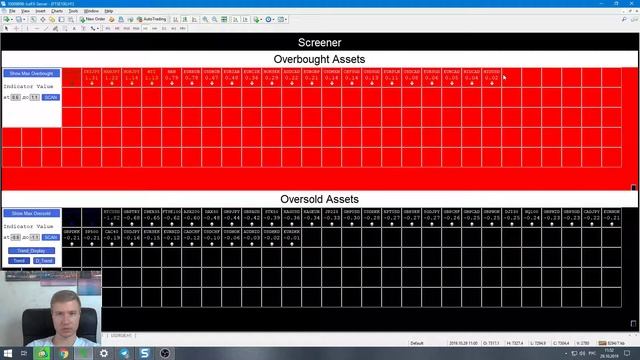Select the Equidistant Channel tool

[56, 29]
